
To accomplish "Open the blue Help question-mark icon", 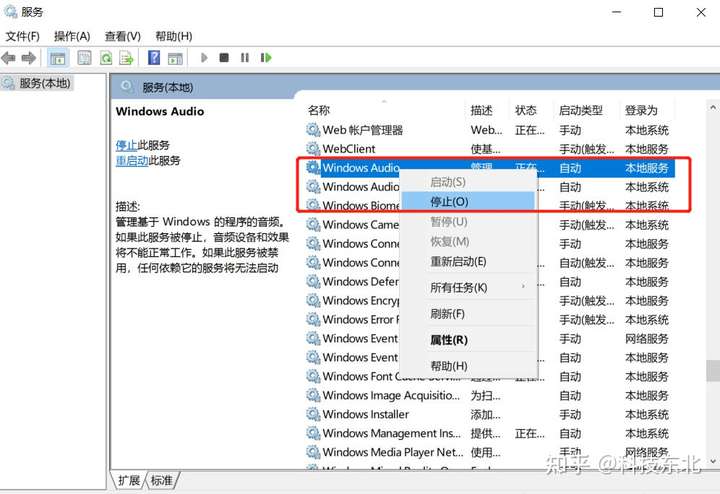I will click(x=154, y=58).
